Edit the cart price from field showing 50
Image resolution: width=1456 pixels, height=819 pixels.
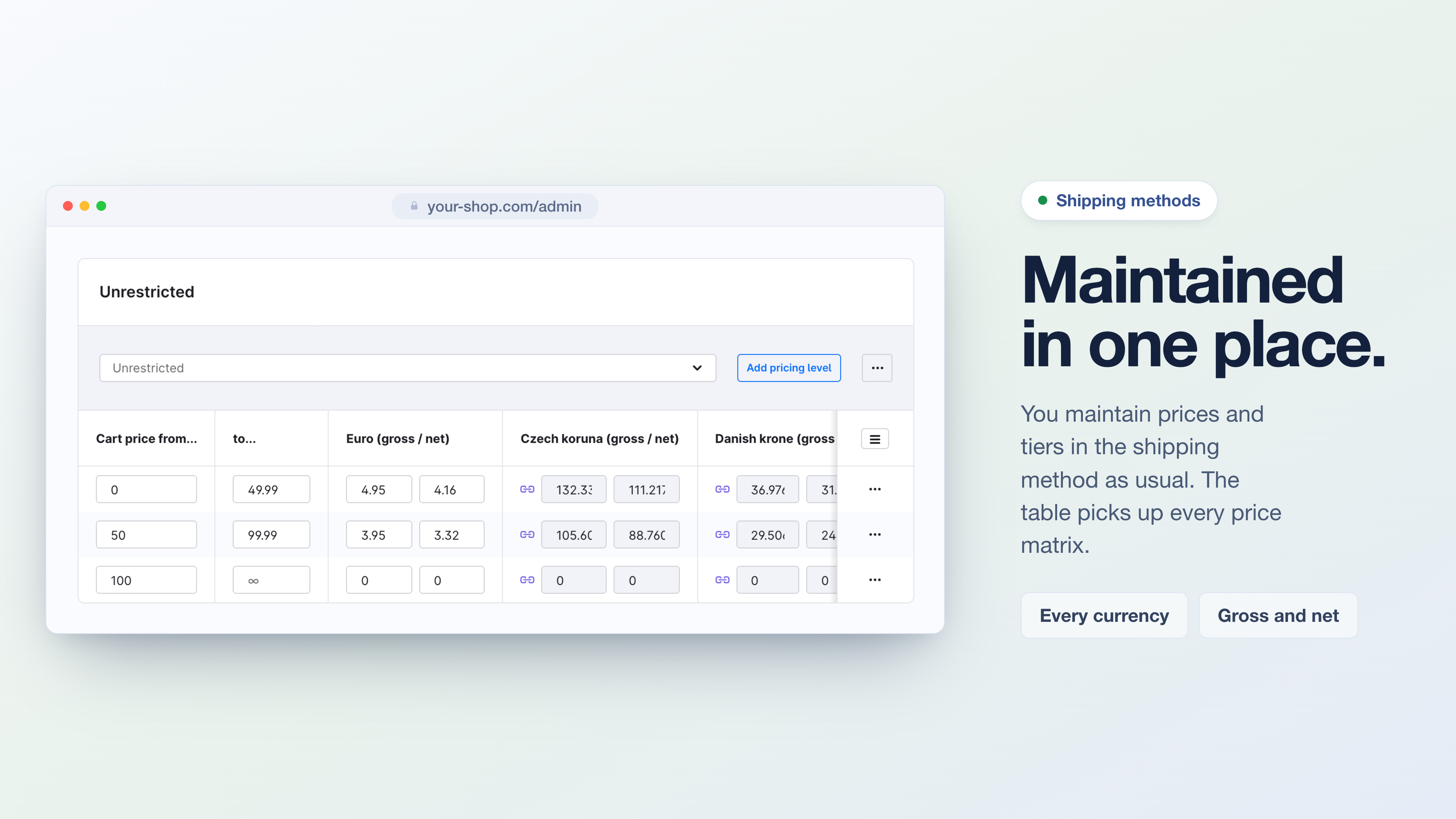click(146, 535)
